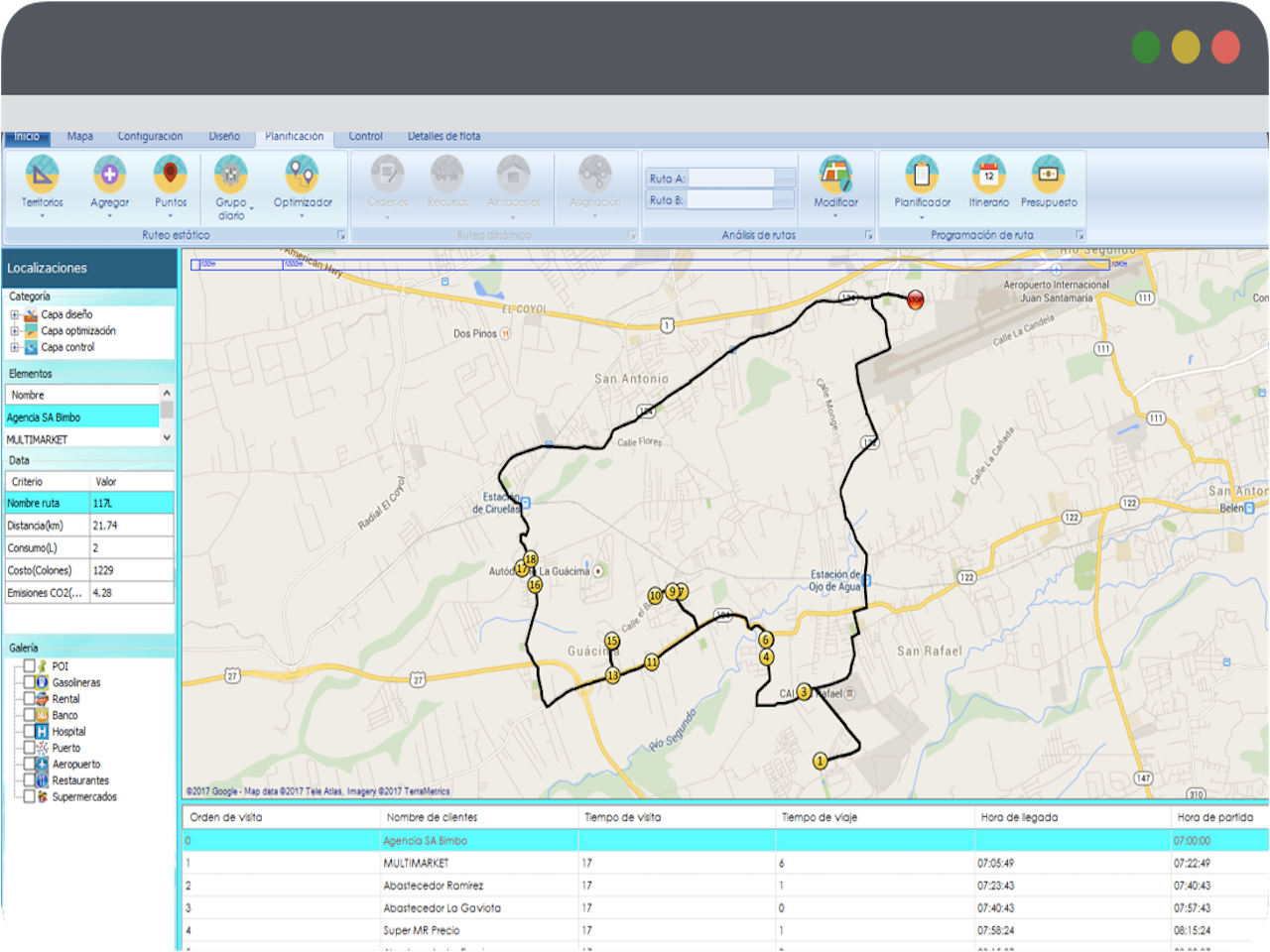Click the green window control circle
This screenshot has width=1270, height=952.
pos(1146,47)
